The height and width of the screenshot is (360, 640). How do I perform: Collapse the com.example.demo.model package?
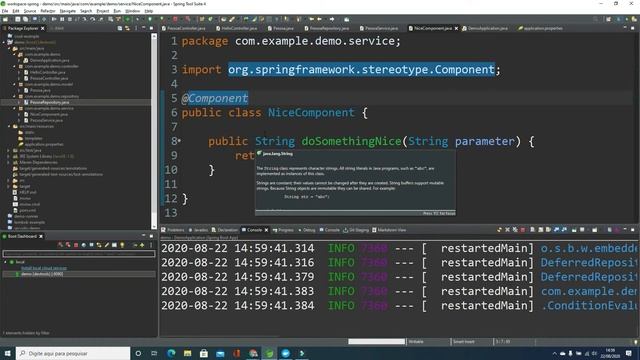pos(14,84)
